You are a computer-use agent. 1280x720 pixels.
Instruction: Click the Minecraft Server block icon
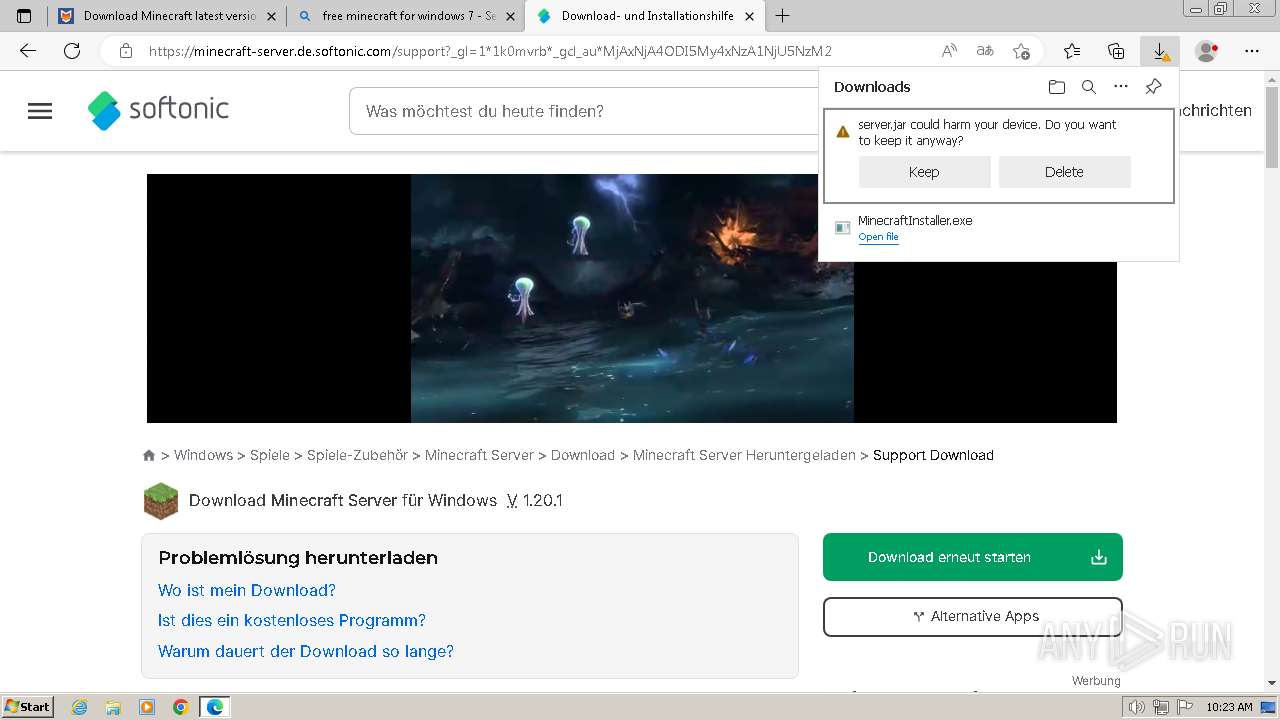coord(161,501)
